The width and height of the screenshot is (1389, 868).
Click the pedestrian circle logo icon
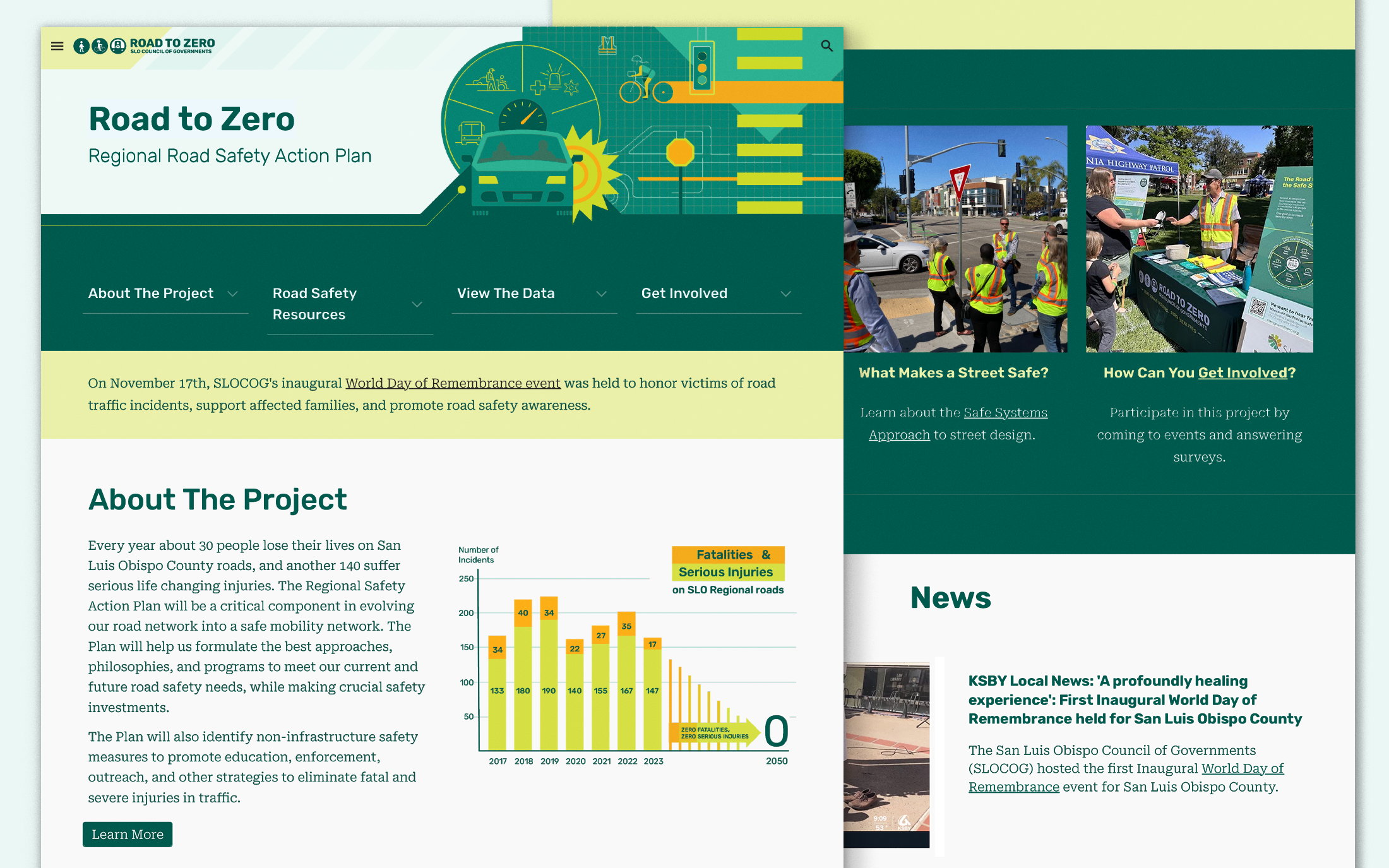tap(81, 46)
